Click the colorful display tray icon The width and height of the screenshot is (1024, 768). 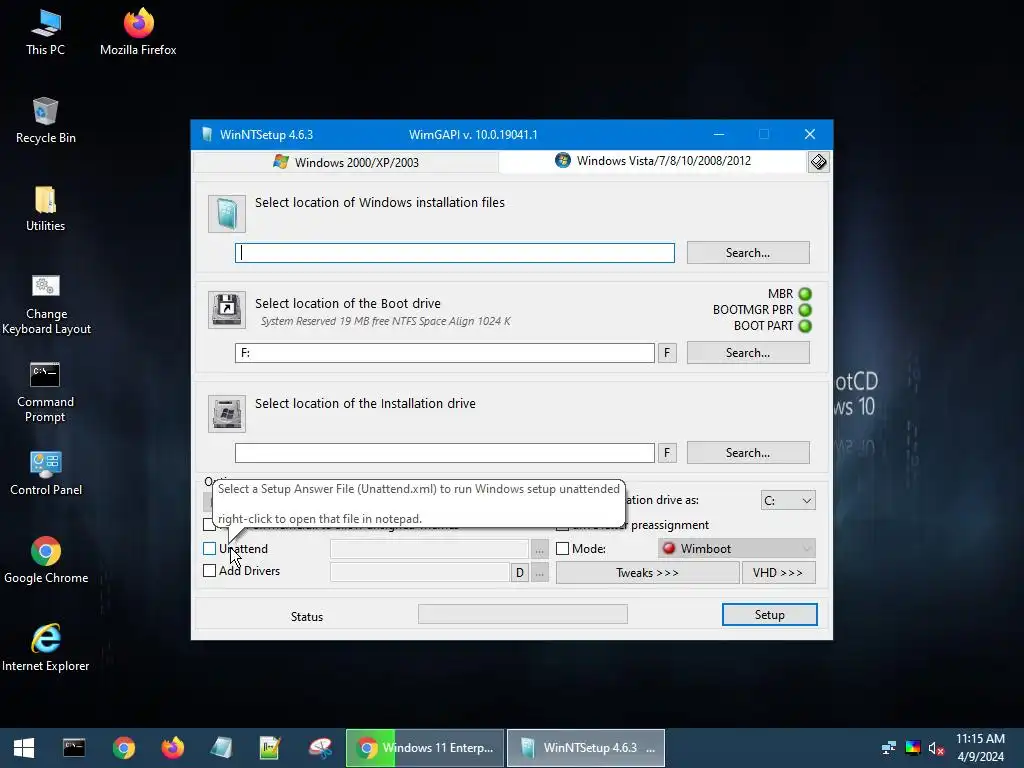click(913, 748)
